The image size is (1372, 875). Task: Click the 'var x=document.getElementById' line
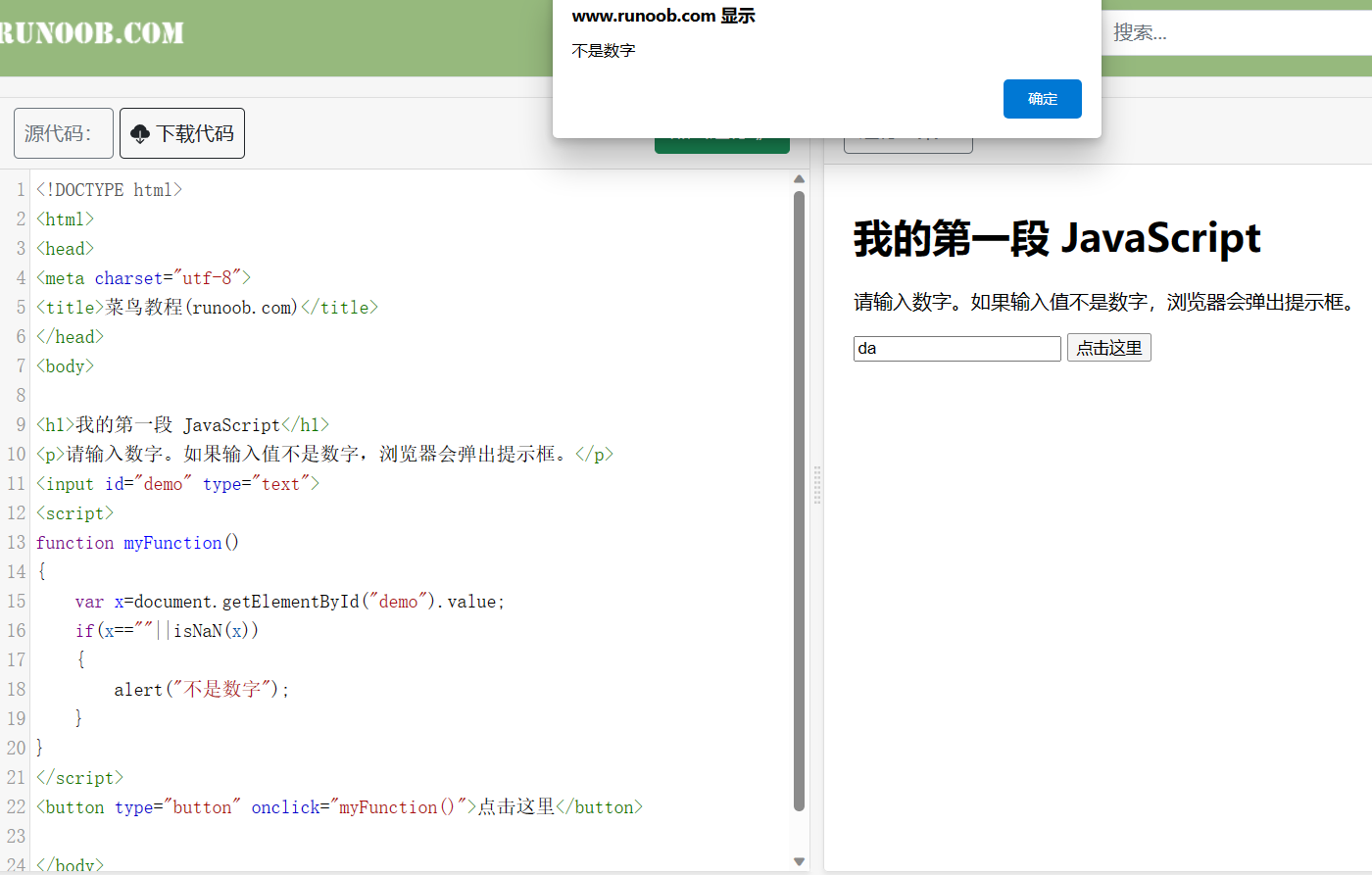point(289,602)
